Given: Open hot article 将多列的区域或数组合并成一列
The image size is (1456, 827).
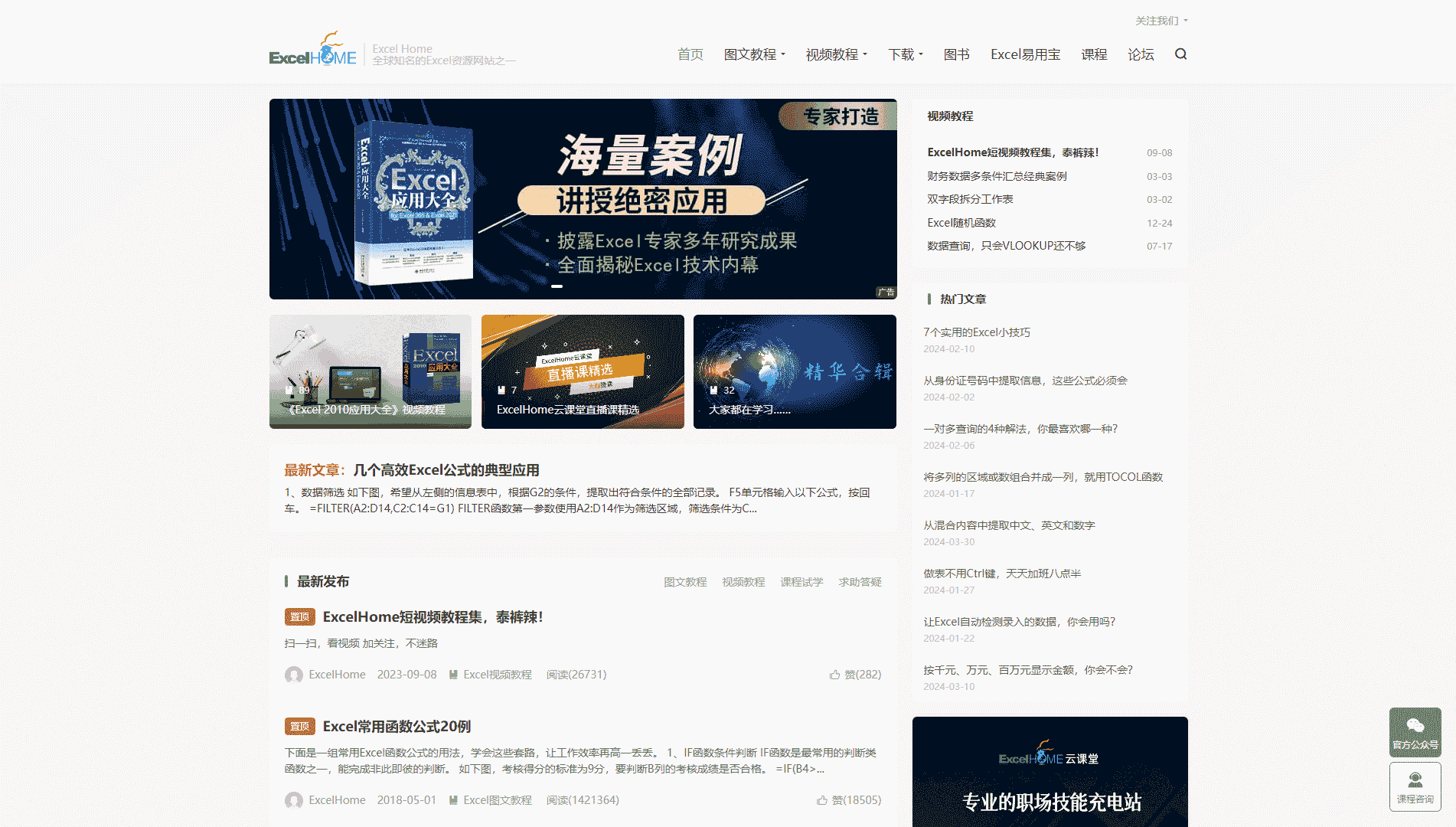Looking at the screenshot, I should click(1043, 477).
